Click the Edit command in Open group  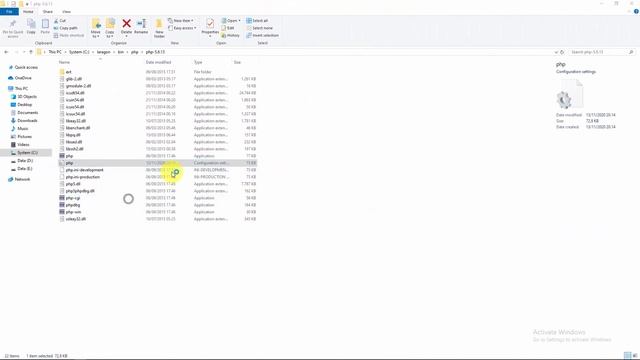point(228,28)
